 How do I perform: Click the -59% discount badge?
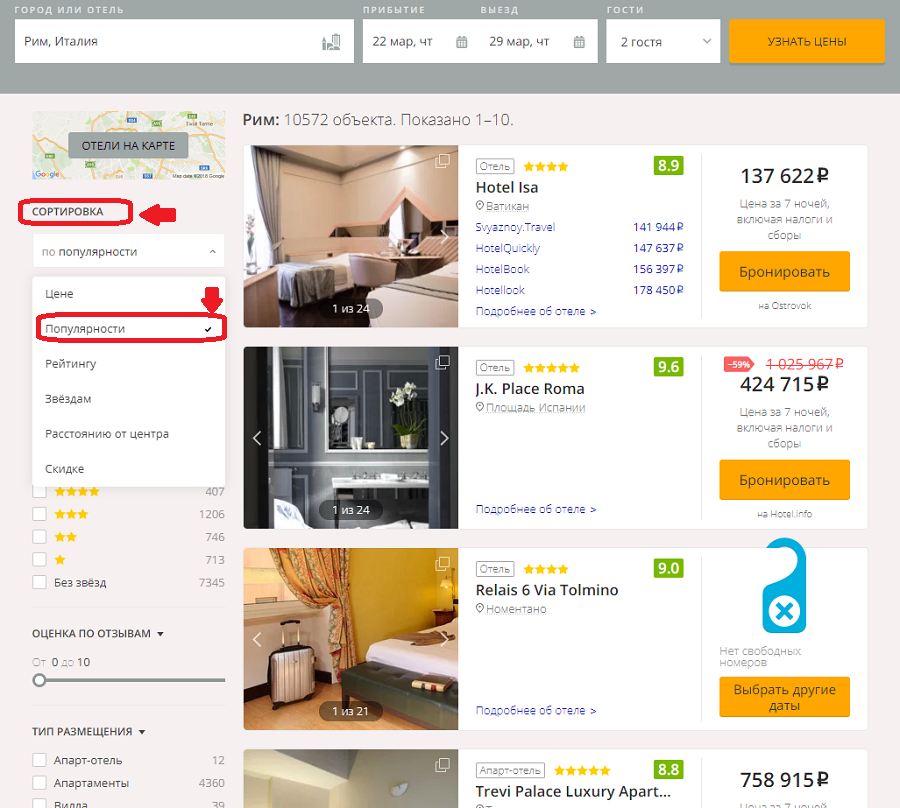coord(739,364)
